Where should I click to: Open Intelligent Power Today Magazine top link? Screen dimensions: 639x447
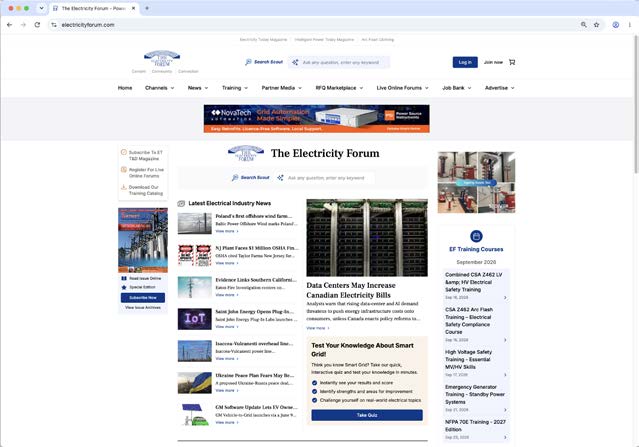point(324,40)
